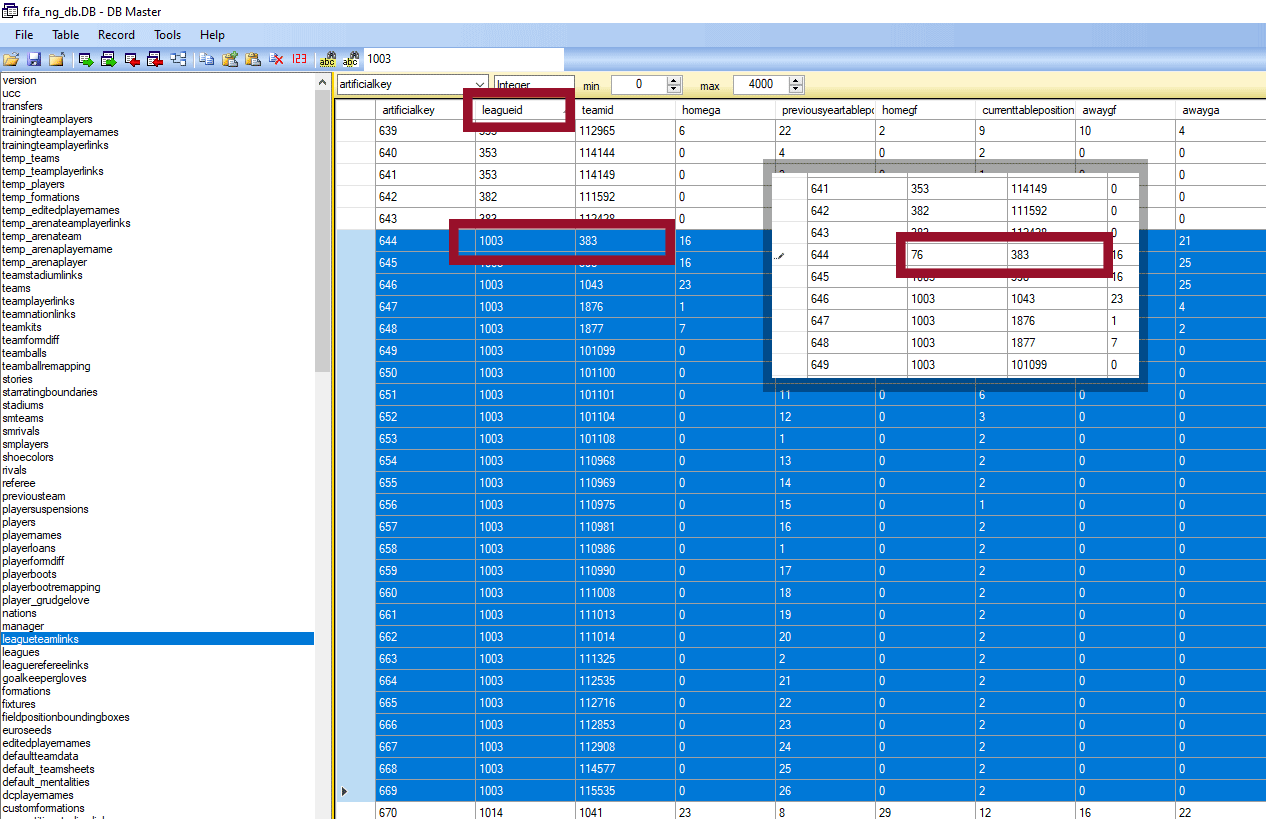Click the stacked-tables red arrow export icon

tap(155, 60)
